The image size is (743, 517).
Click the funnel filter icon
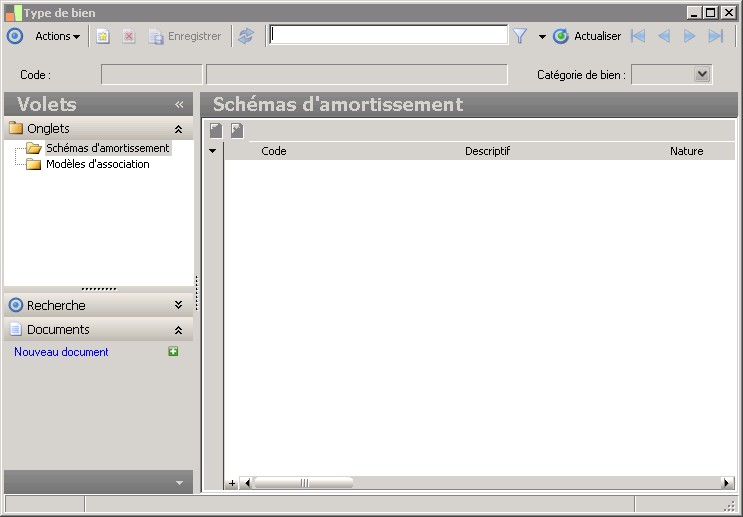point(520,36)
